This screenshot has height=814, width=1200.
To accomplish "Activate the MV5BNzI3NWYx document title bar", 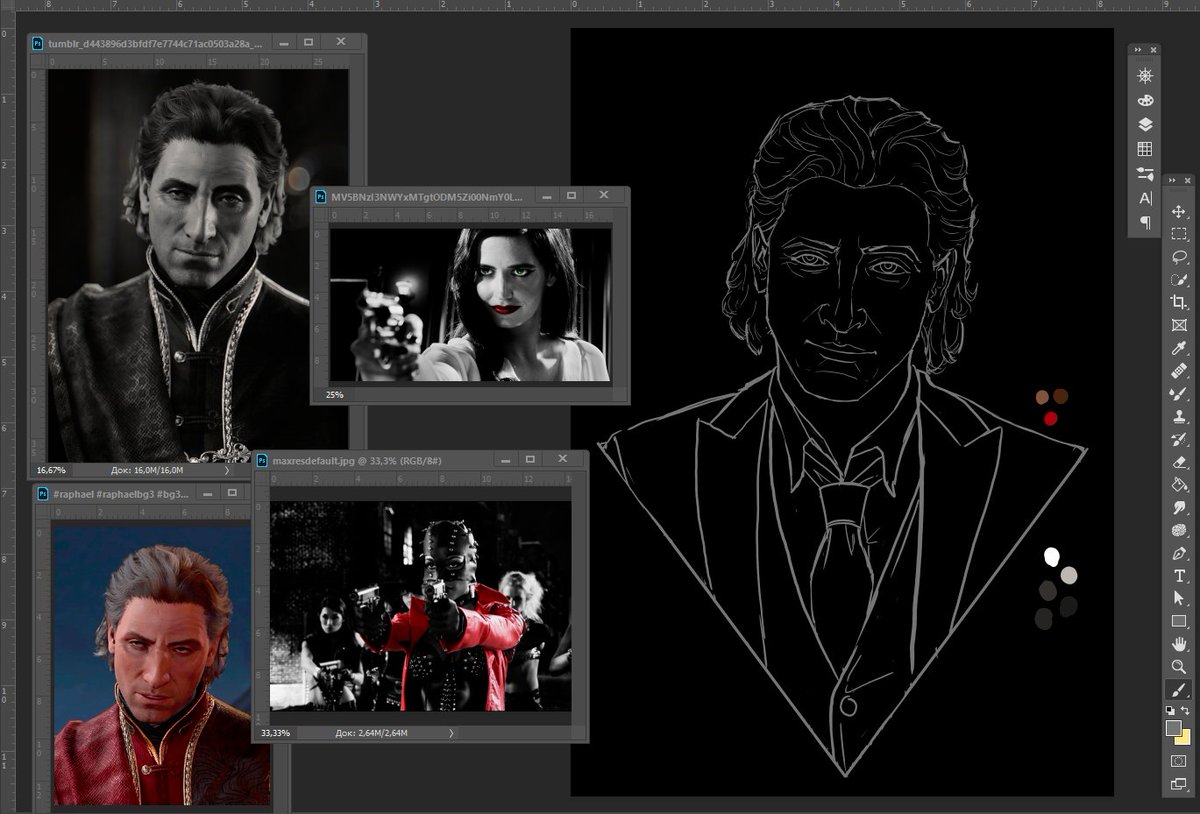I will point(427,197).
